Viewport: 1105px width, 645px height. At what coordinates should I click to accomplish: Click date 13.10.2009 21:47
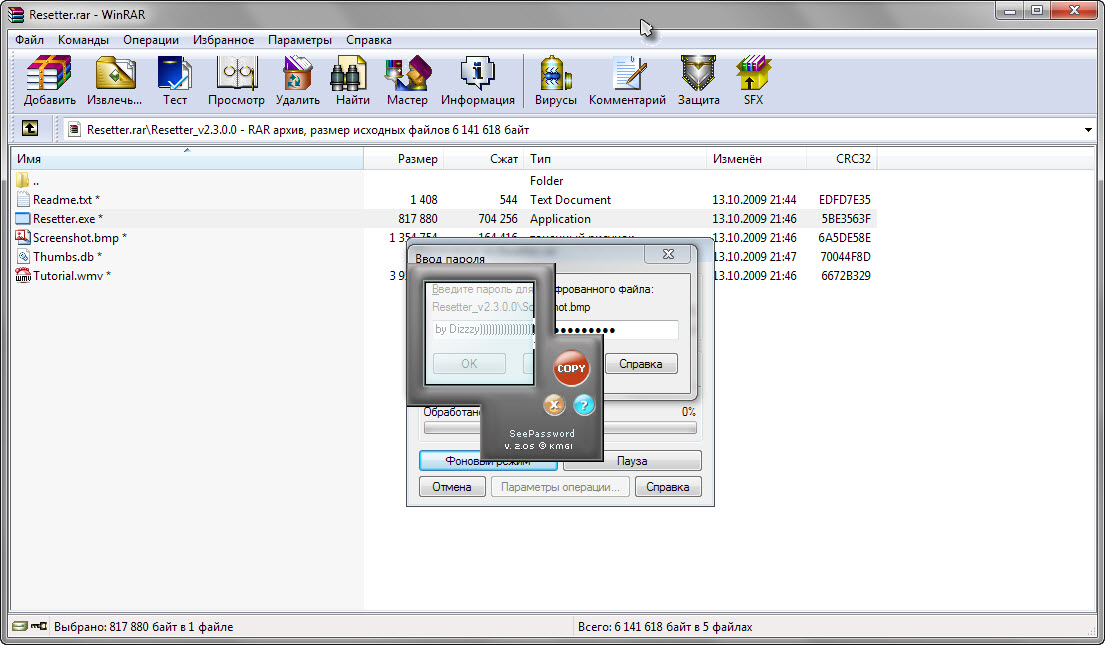[x=754, y=257]
